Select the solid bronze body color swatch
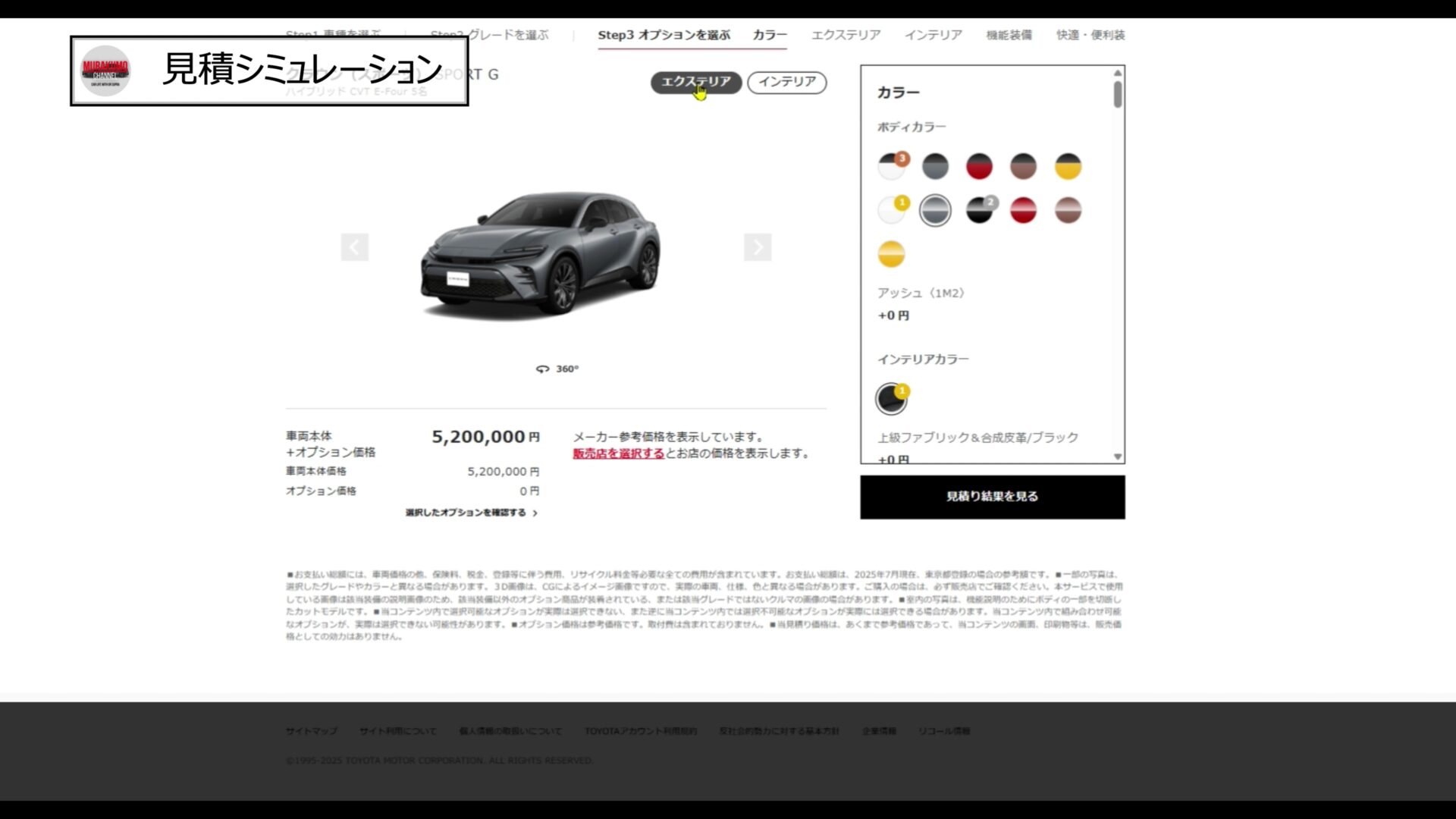The height and width of the screenshot is (819, 1456). (1068, 210)
